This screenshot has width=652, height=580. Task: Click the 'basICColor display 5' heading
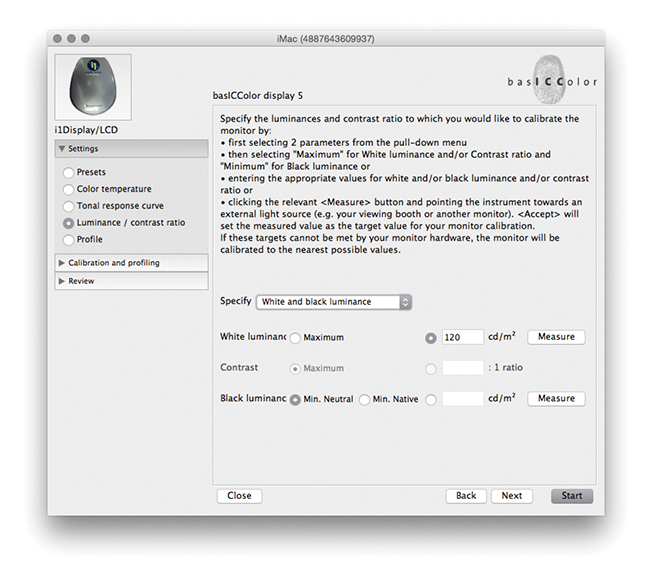pyautogui.click(x=258, y=96)
